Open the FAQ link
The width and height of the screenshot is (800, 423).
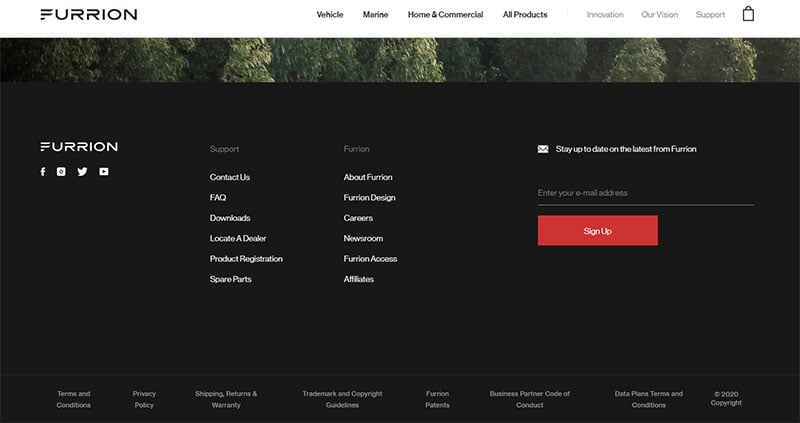click(x=218, y=197)
